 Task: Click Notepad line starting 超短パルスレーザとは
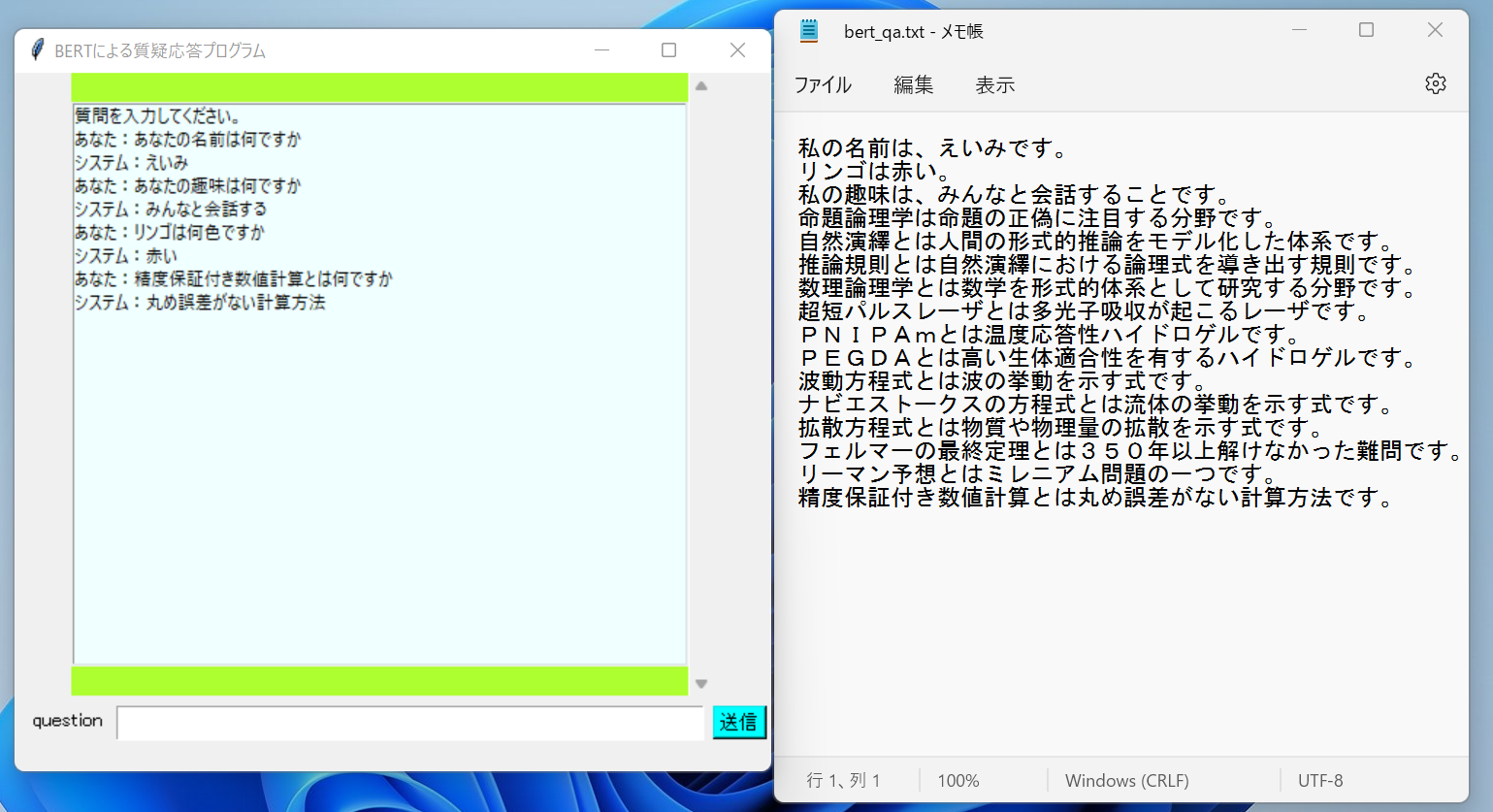(1085, 311)
